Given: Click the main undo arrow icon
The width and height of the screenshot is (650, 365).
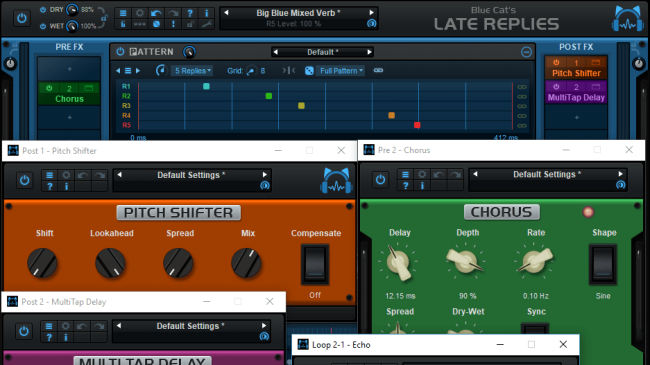Looking at the screenshot, I should click(x=156, y=13).
